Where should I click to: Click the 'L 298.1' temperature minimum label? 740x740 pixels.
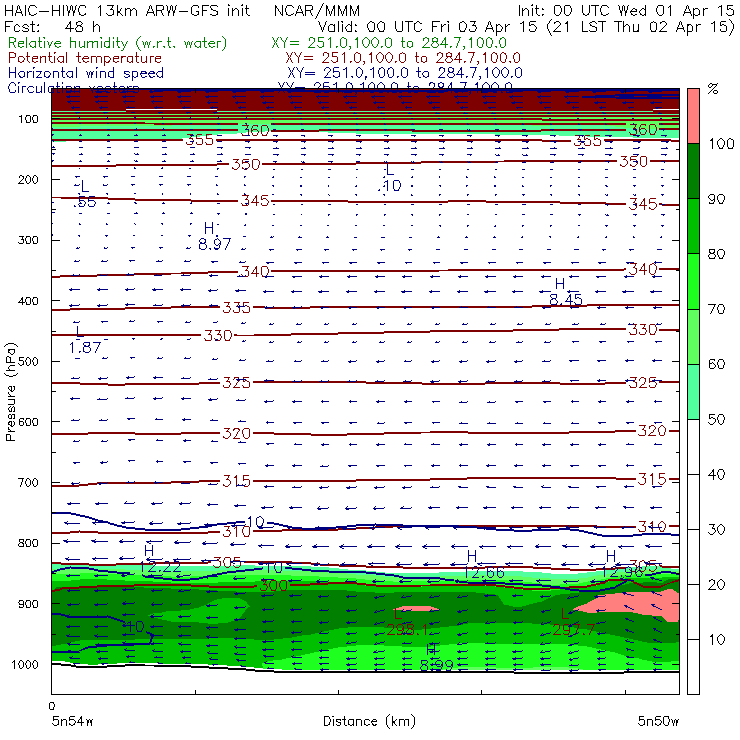[x=406, y=622]
